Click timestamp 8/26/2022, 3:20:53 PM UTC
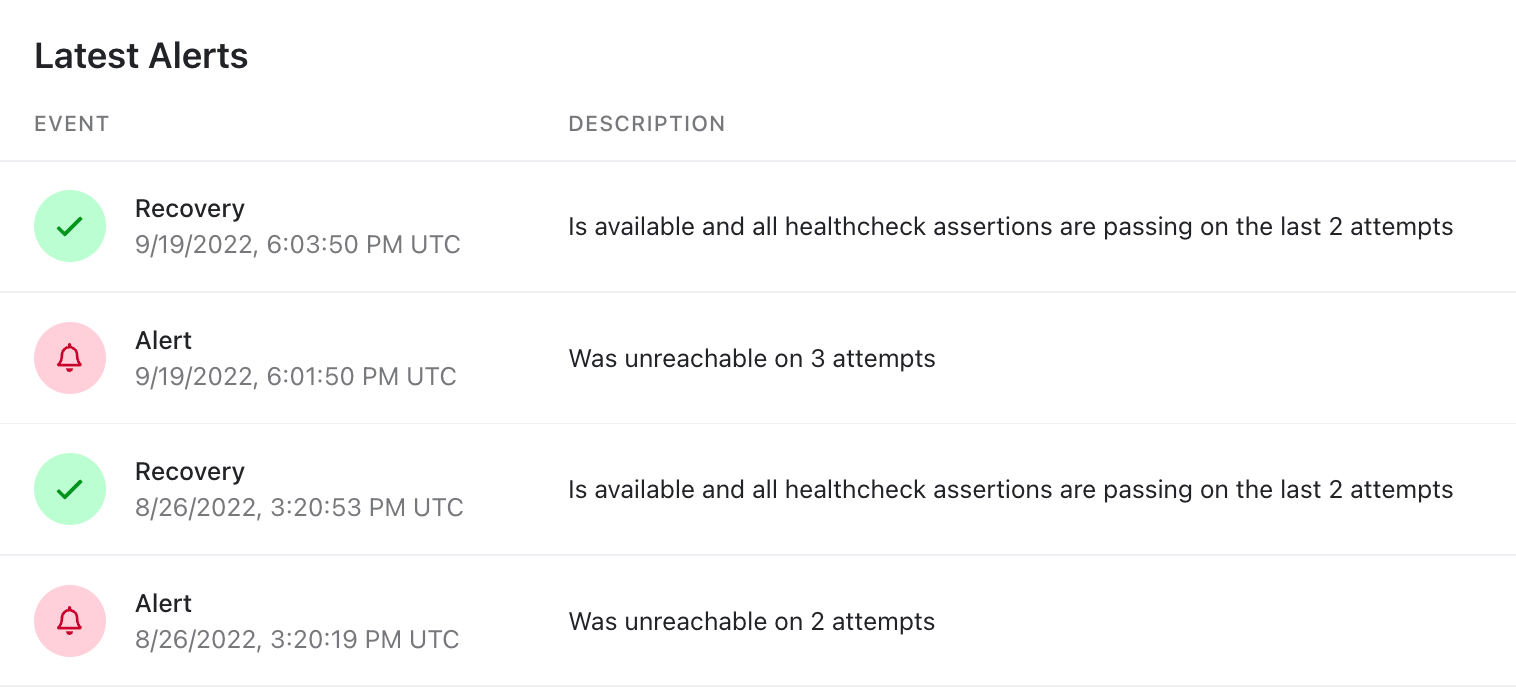Screen dimensions: 1516x694 pyautogui.click(x=299, y=508)
